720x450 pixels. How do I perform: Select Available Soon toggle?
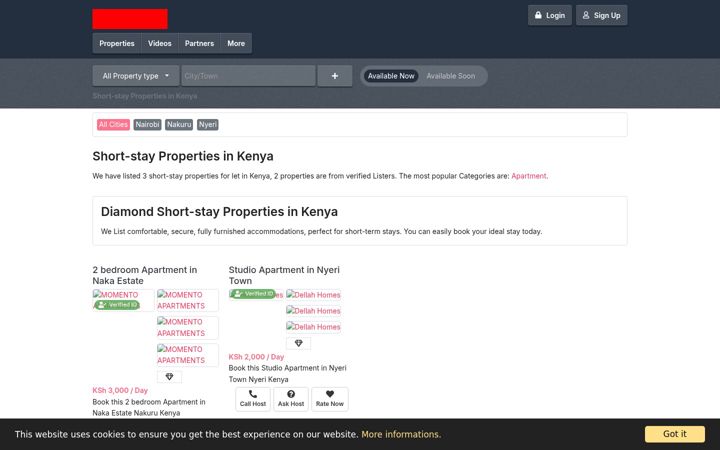(450, 76)
